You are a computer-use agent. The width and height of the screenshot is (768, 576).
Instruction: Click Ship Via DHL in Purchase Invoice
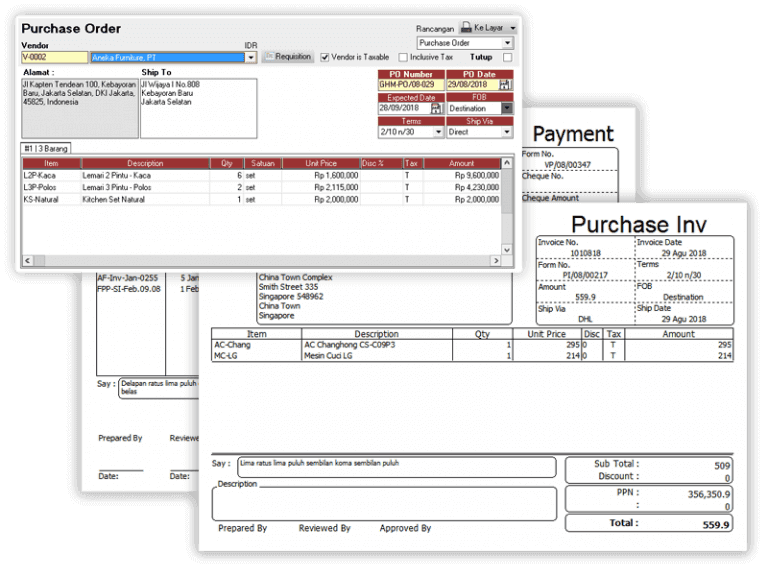click(585, 319)
